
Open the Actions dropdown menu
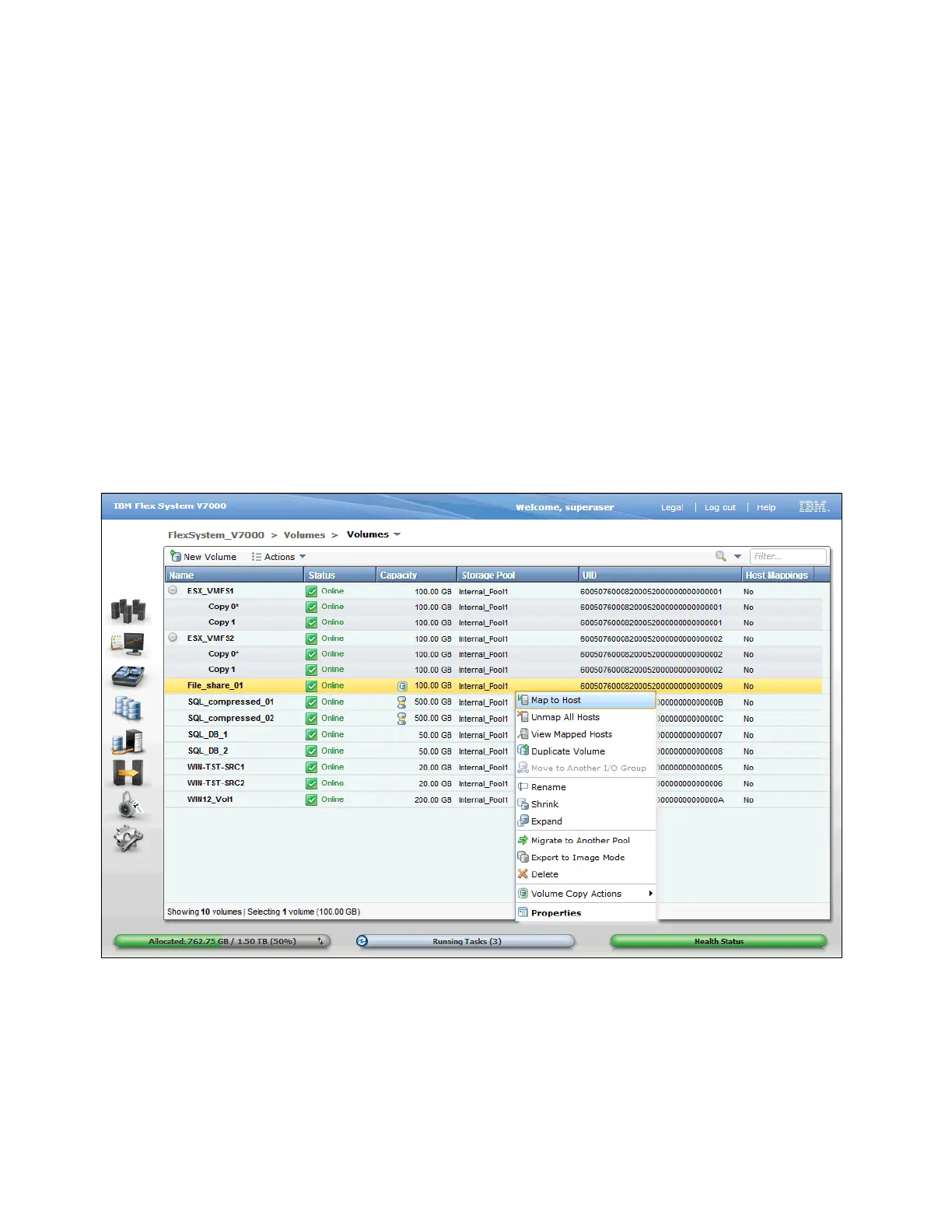click(x=278, y=557)
